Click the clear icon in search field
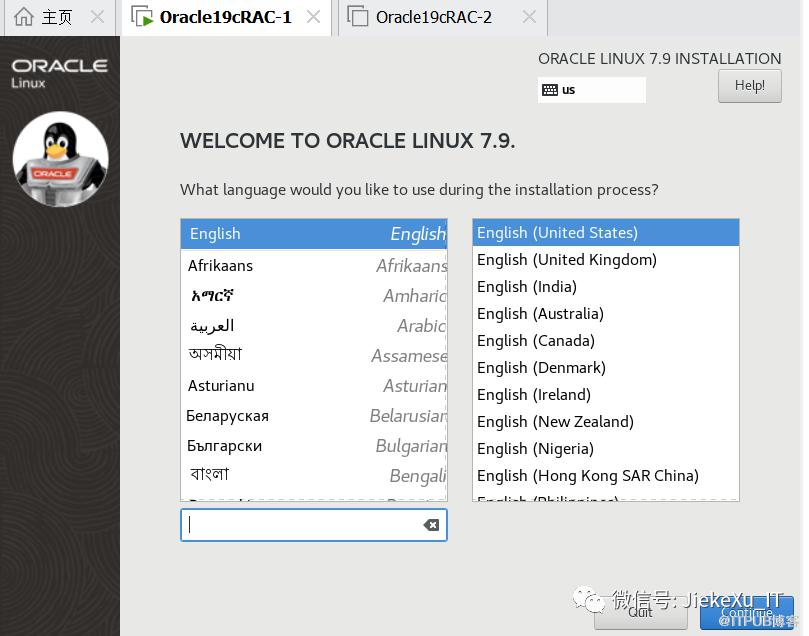 (431, 525)
